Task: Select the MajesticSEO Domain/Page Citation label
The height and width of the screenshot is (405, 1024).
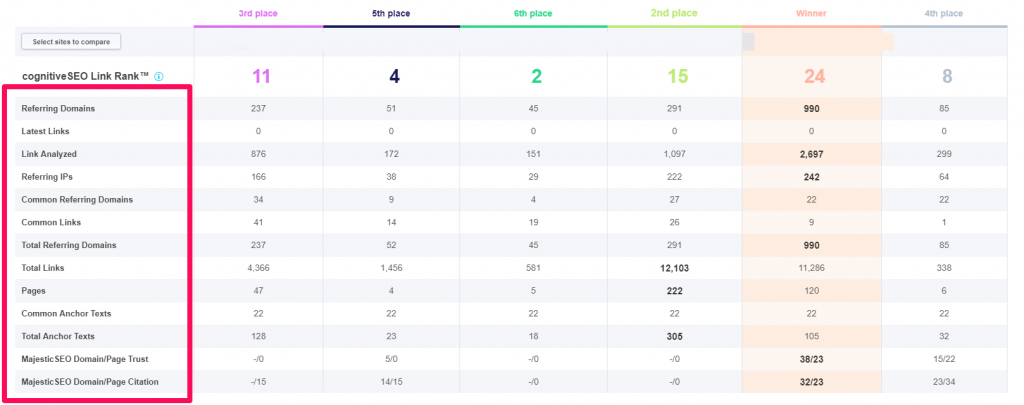Action: (x=91, y=383)
